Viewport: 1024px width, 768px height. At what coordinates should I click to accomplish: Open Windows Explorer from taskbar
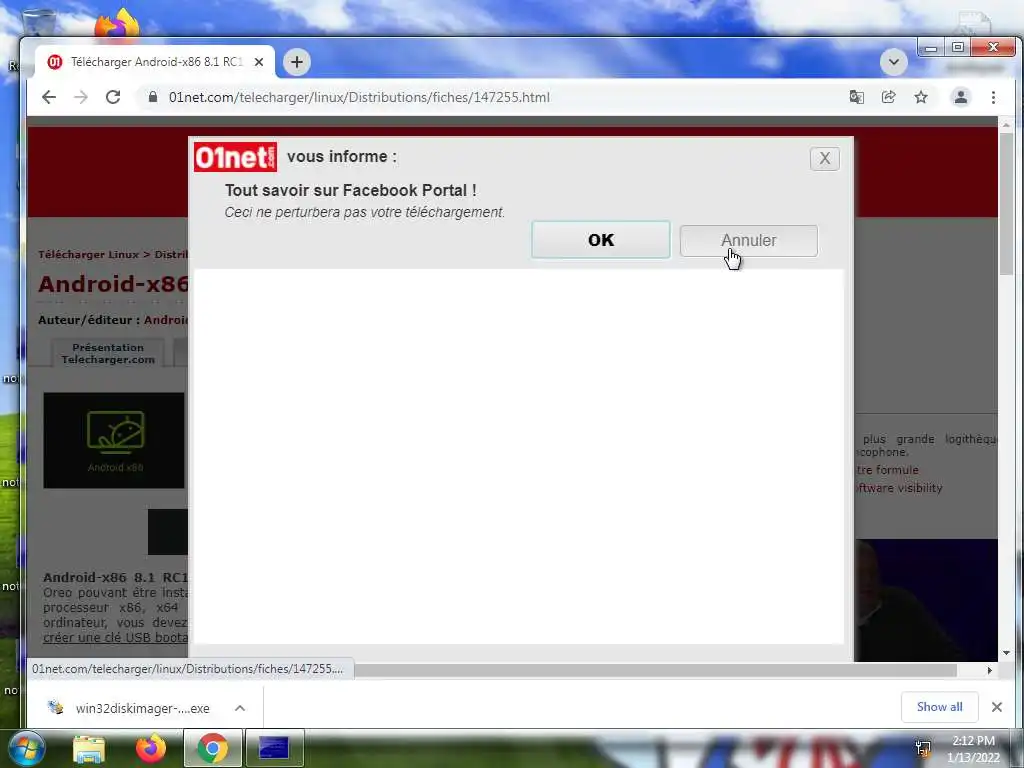[x=89, y=748]
